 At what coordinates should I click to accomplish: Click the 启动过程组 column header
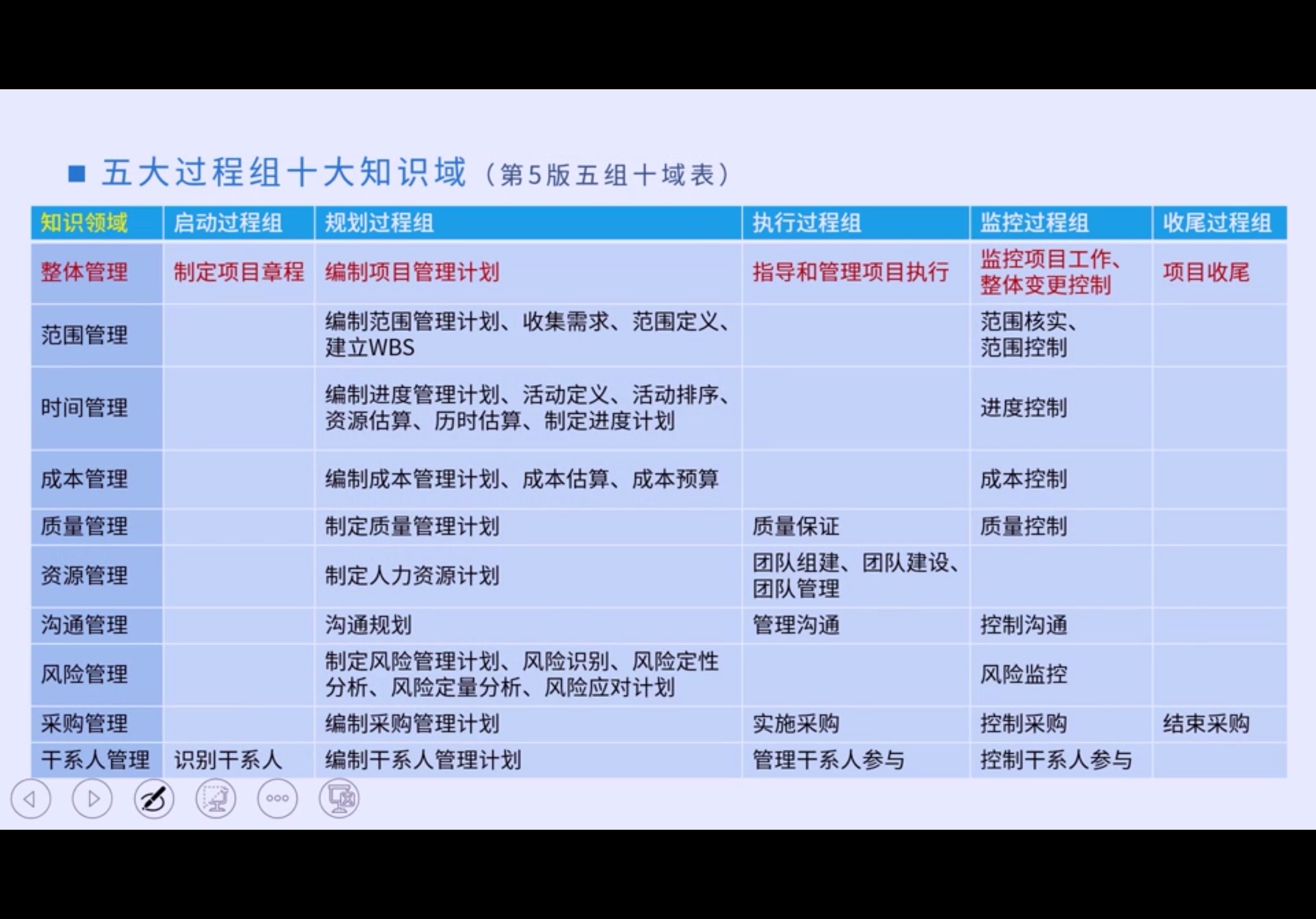click(x=228, y=223)
